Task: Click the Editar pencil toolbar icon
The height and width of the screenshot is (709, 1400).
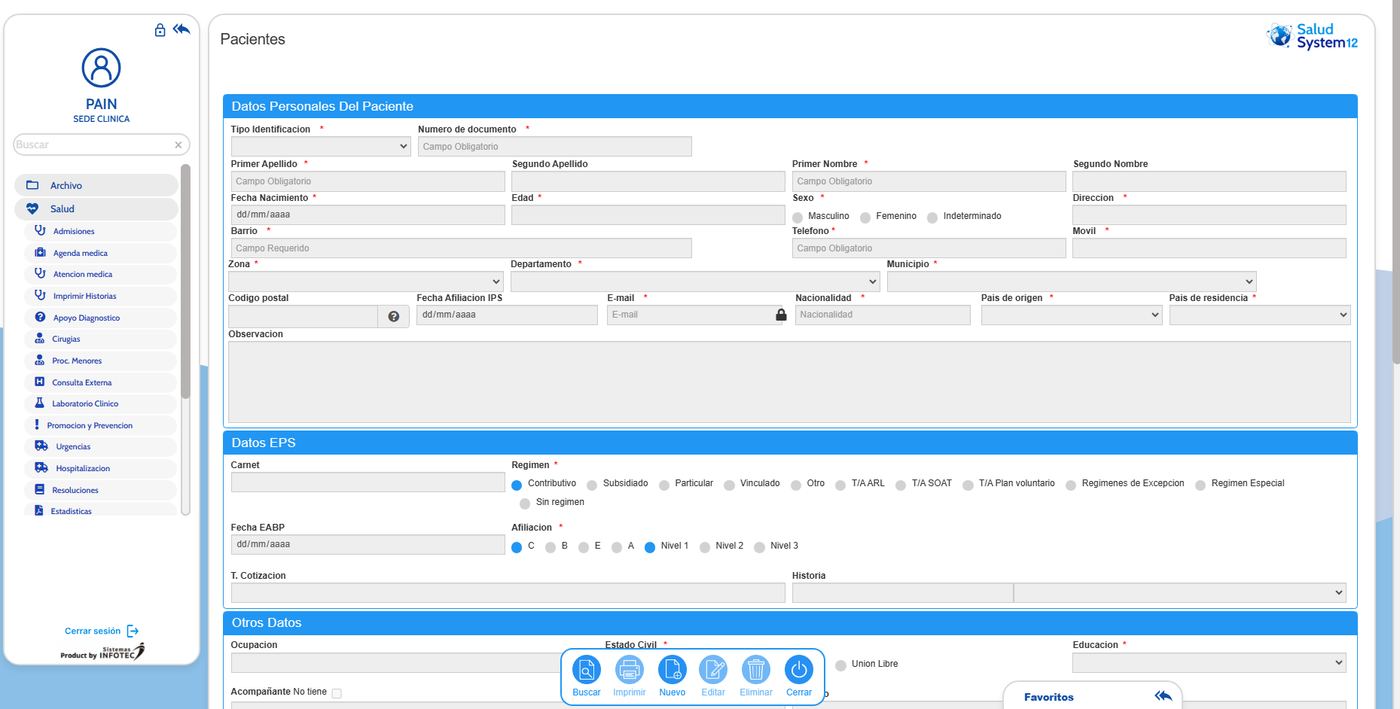Action: [713, 670]
